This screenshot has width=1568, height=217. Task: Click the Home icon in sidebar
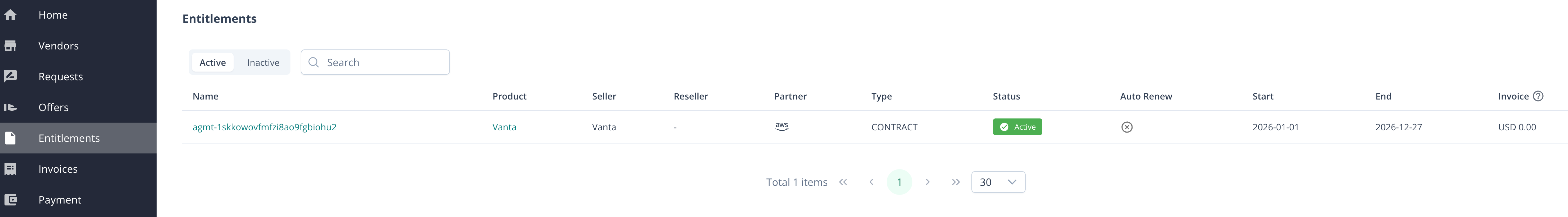click(10, 15)
